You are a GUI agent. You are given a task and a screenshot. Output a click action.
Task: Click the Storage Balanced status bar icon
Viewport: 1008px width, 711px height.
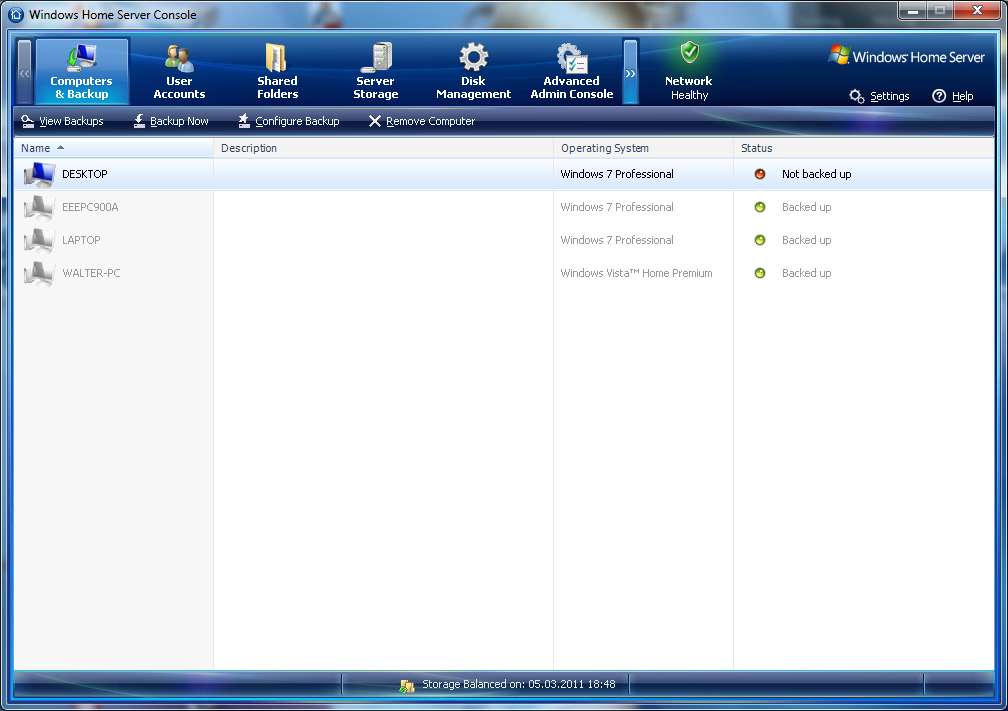click(x=407, y=685)
